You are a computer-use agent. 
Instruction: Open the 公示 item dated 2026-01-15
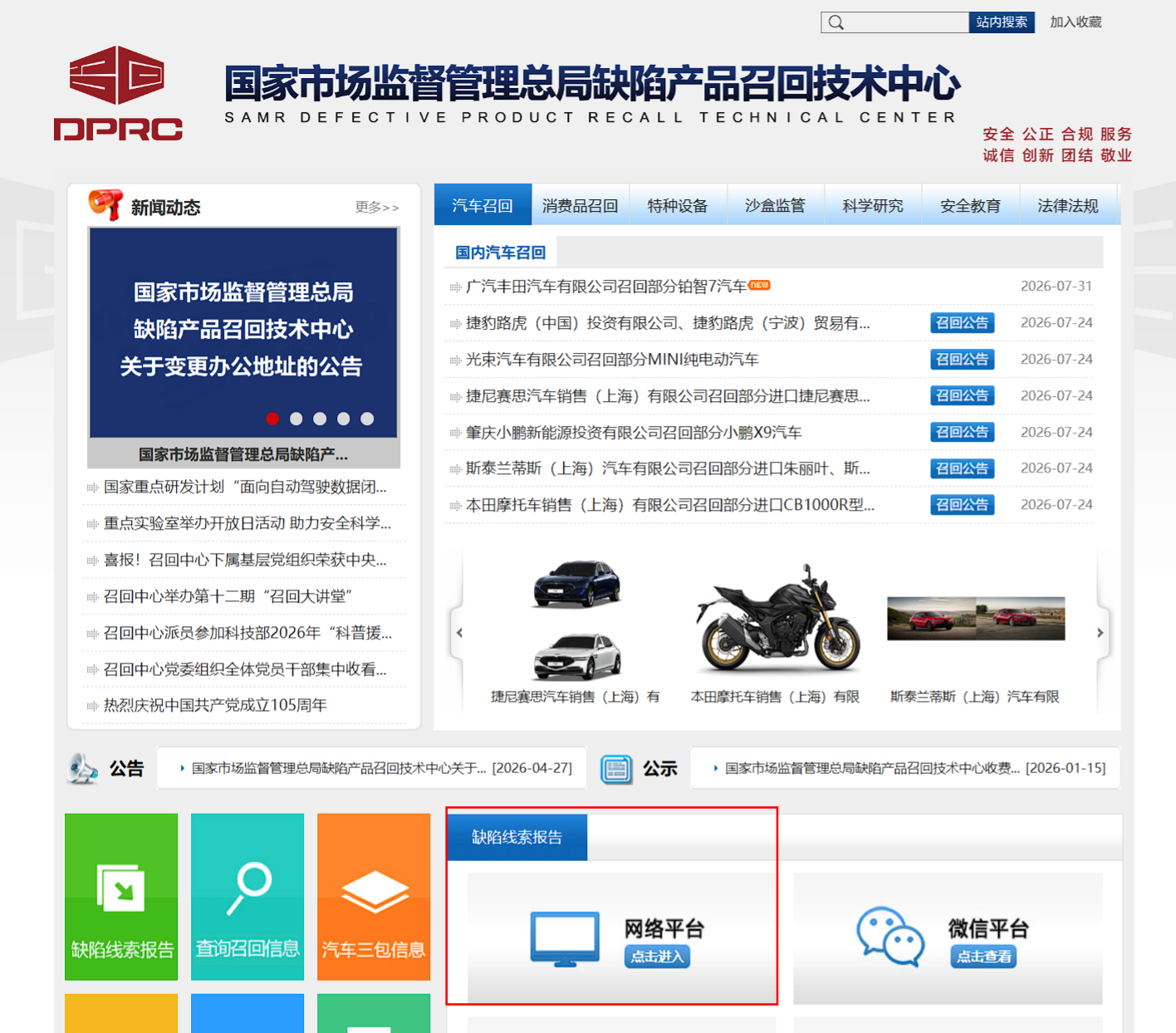(x=915, y=768)
